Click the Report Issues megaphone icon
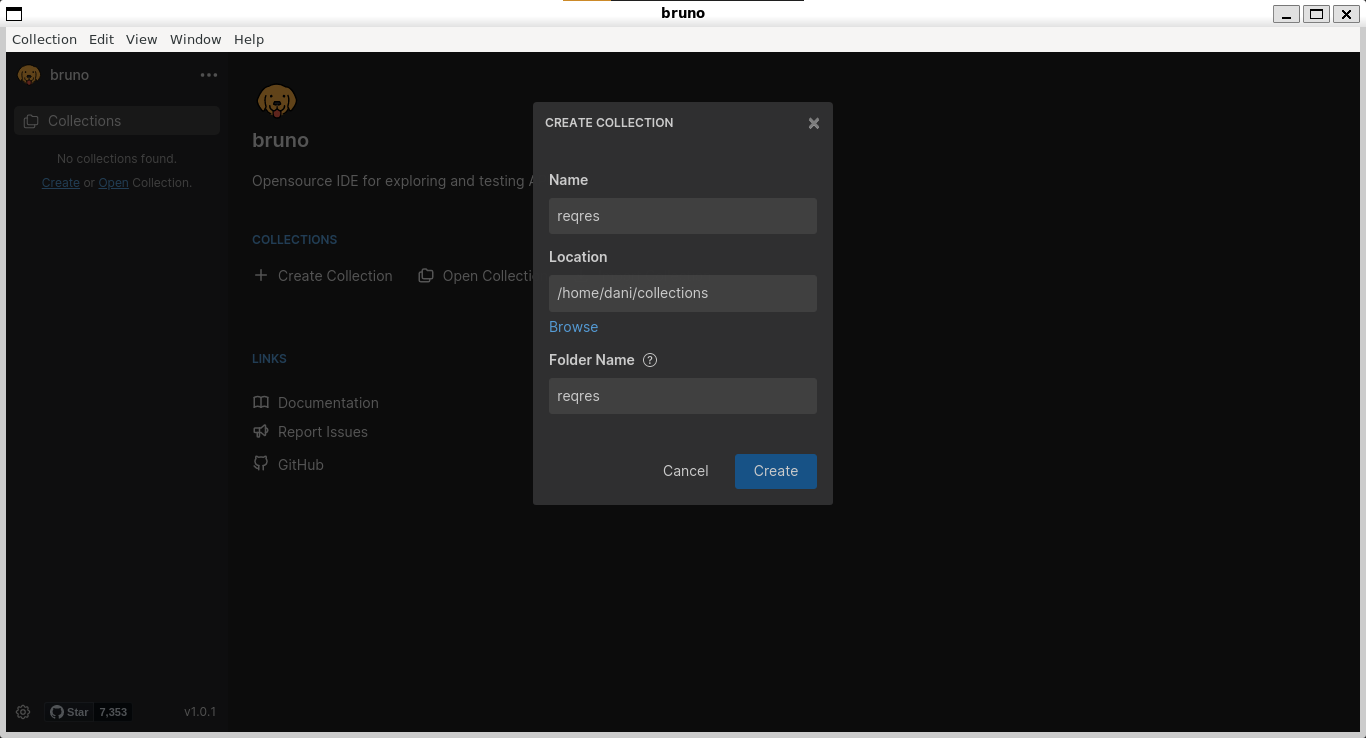 tap(261, 431)
